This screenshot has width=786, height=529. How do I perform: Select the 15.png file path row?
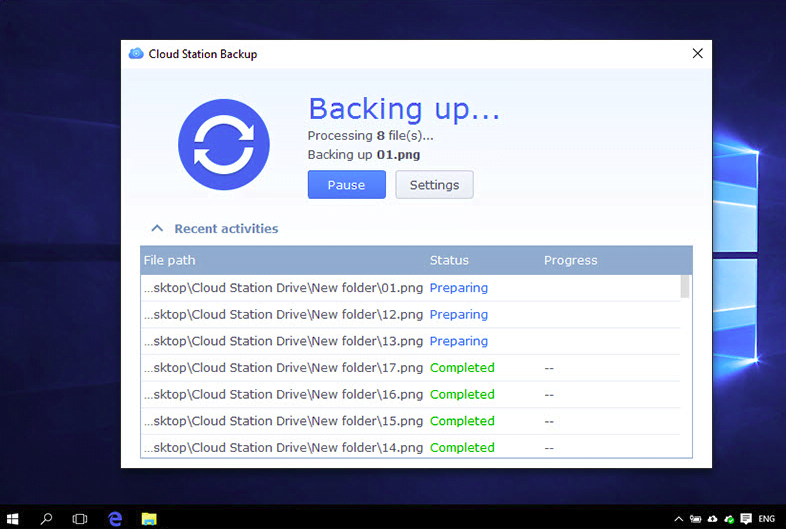tap(410, 421)
